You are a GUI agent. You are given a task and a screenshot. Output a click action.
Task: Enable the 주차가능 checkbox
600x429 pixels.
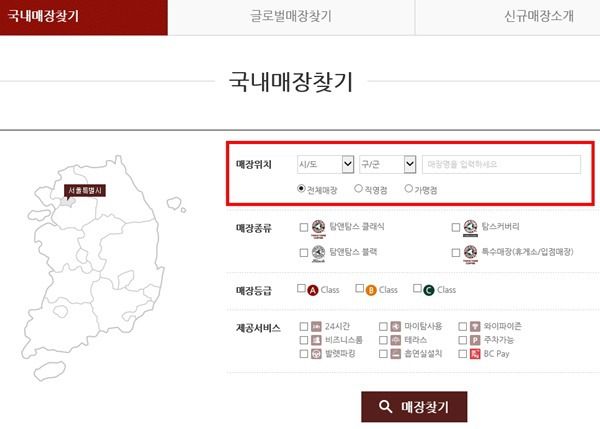tap(463, 340)
